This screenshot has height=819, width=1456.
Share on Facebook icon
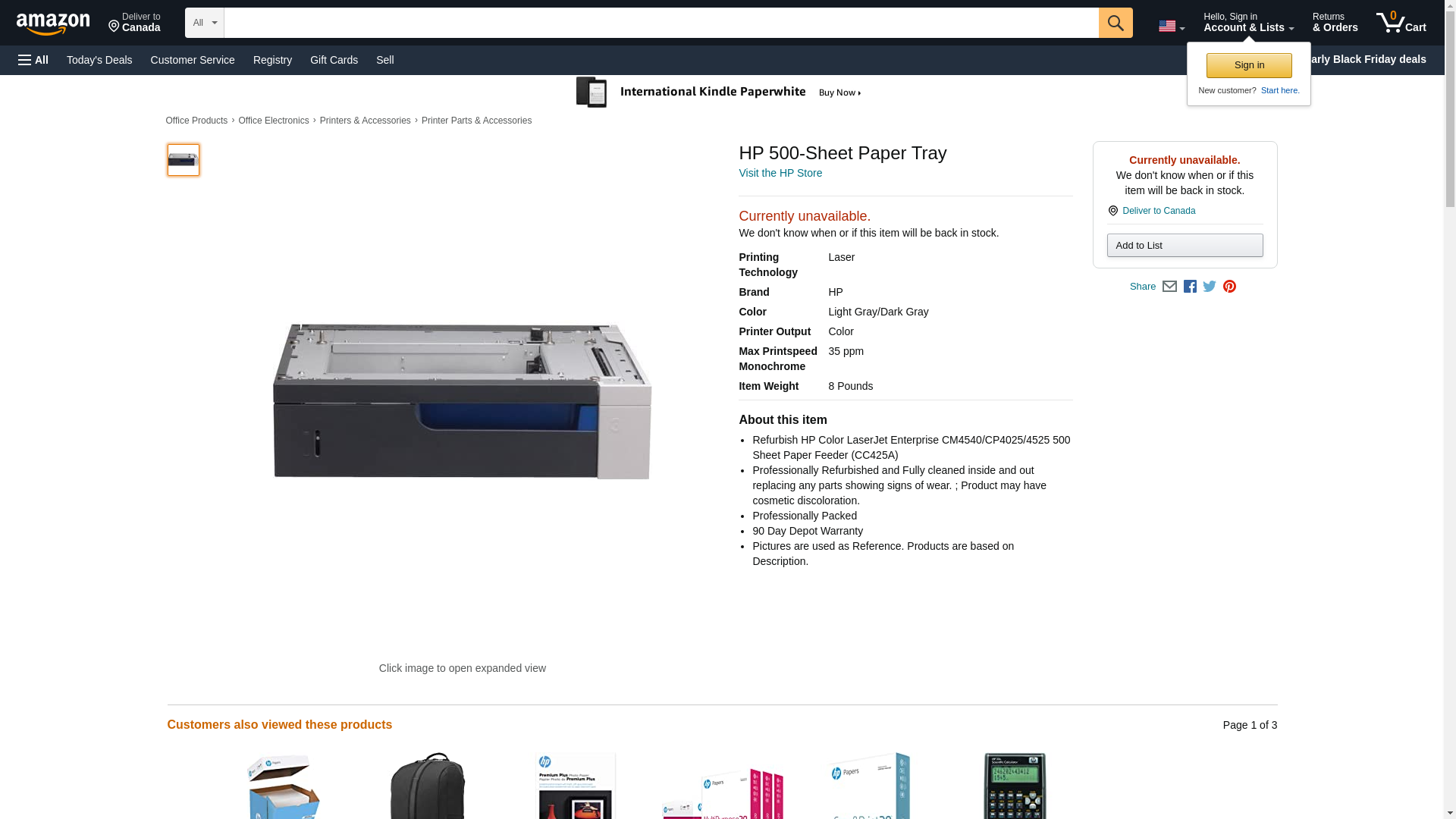(x=1190, y=287)
